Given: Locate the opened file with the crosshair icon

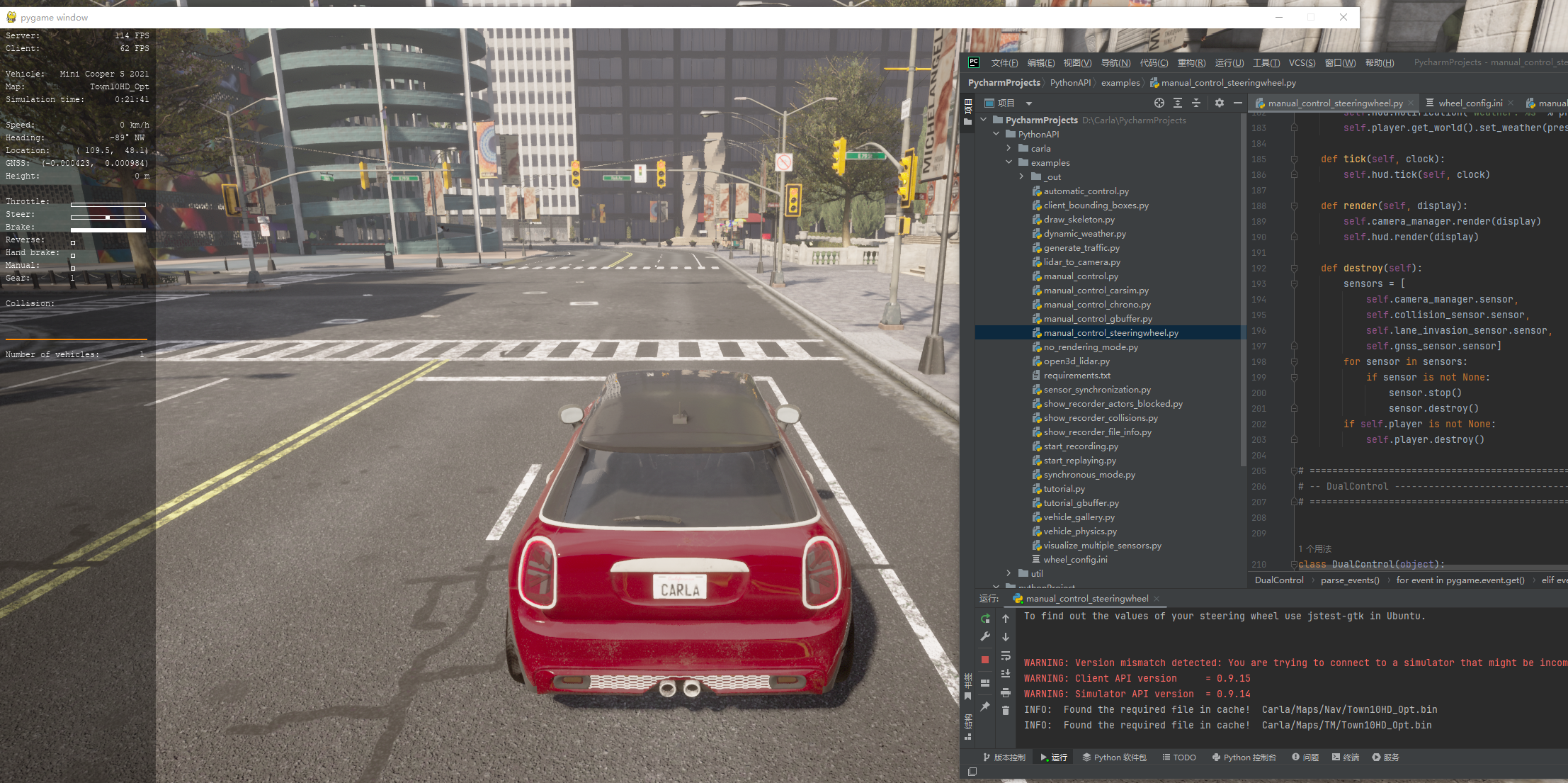Looking at the screenshot, I should (1159, 103).
